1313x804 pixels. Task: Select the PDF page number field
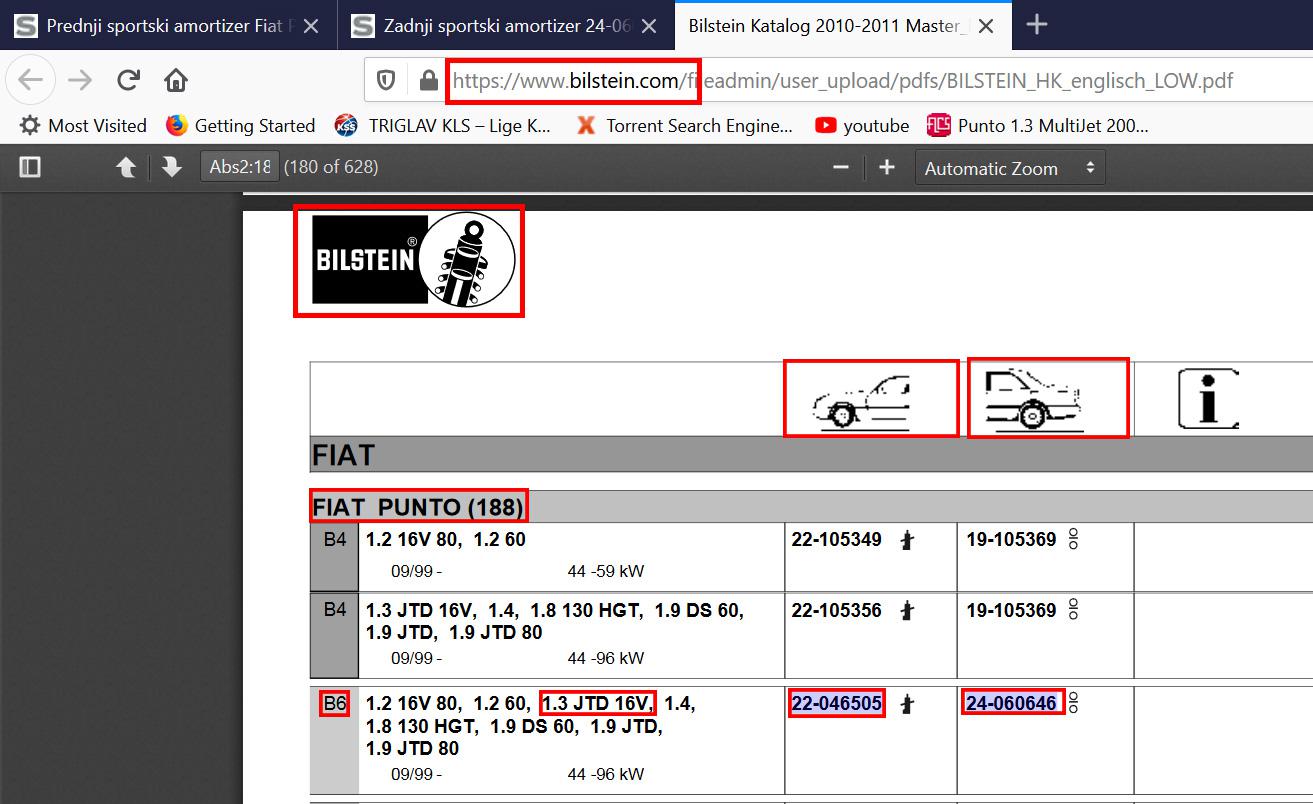click(x=240, y=167)
